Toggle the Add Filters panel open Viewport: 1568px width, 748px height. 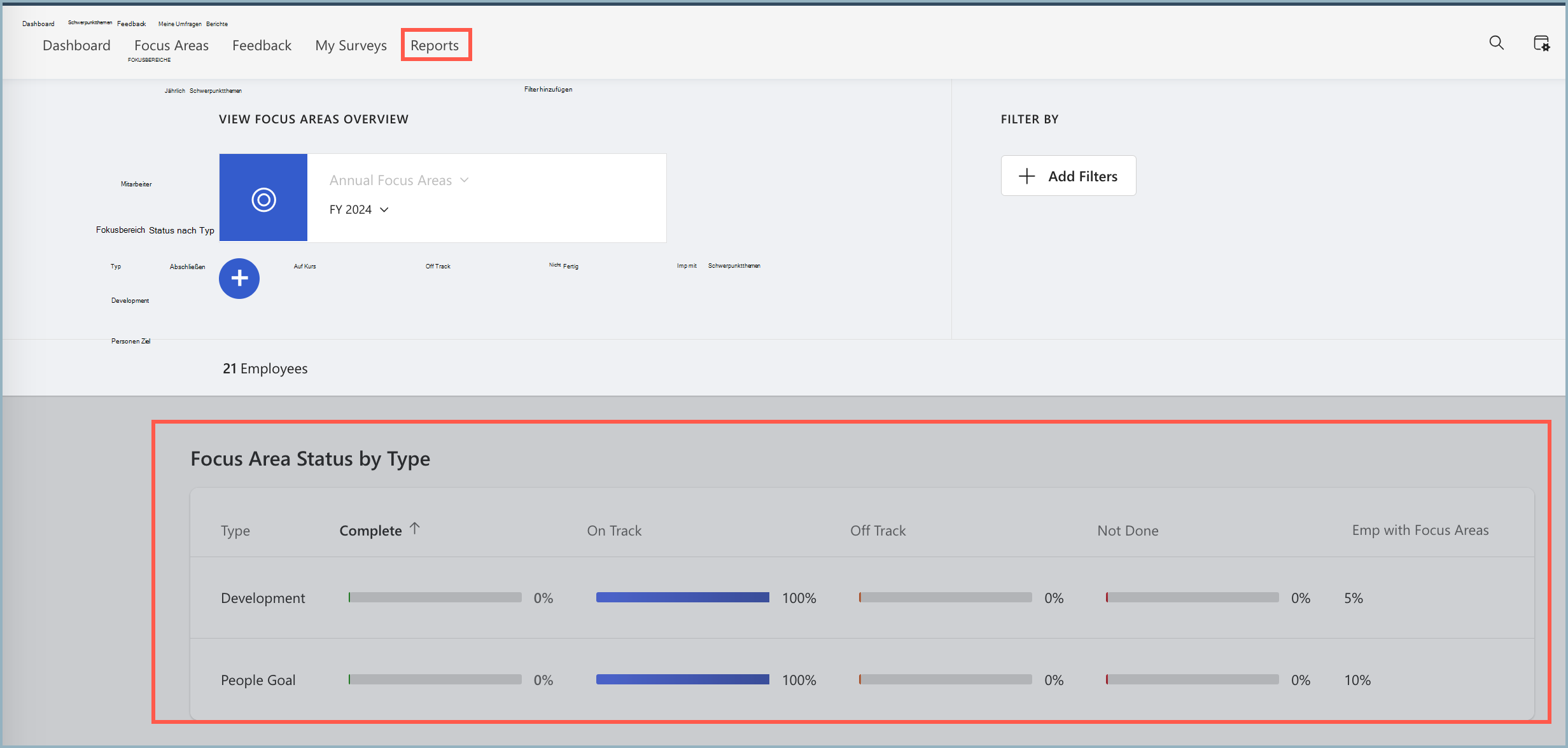1067,176
